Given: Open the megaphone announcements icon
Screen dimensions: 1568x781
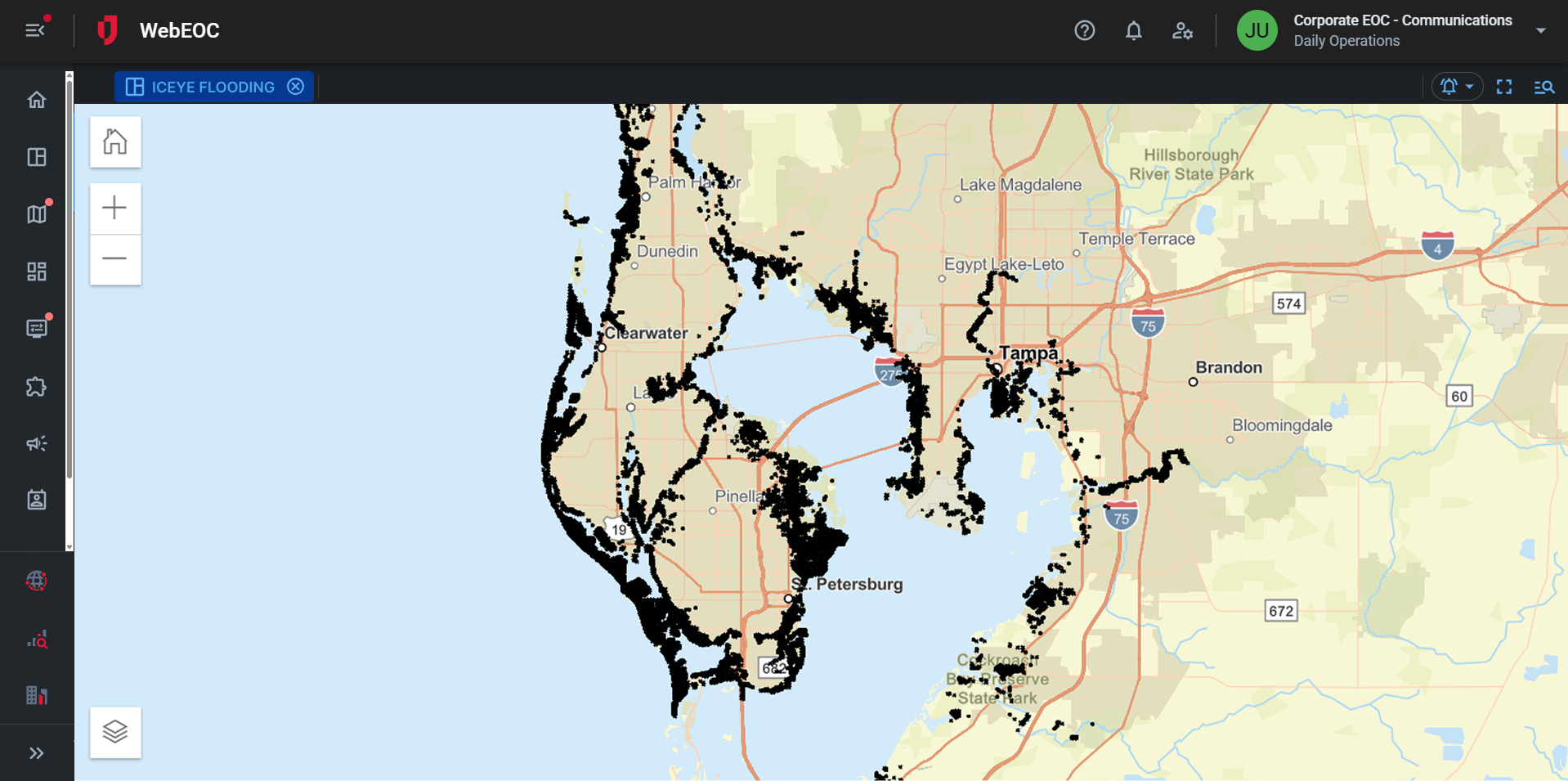Looking at the screenshot, I should 37,443.
